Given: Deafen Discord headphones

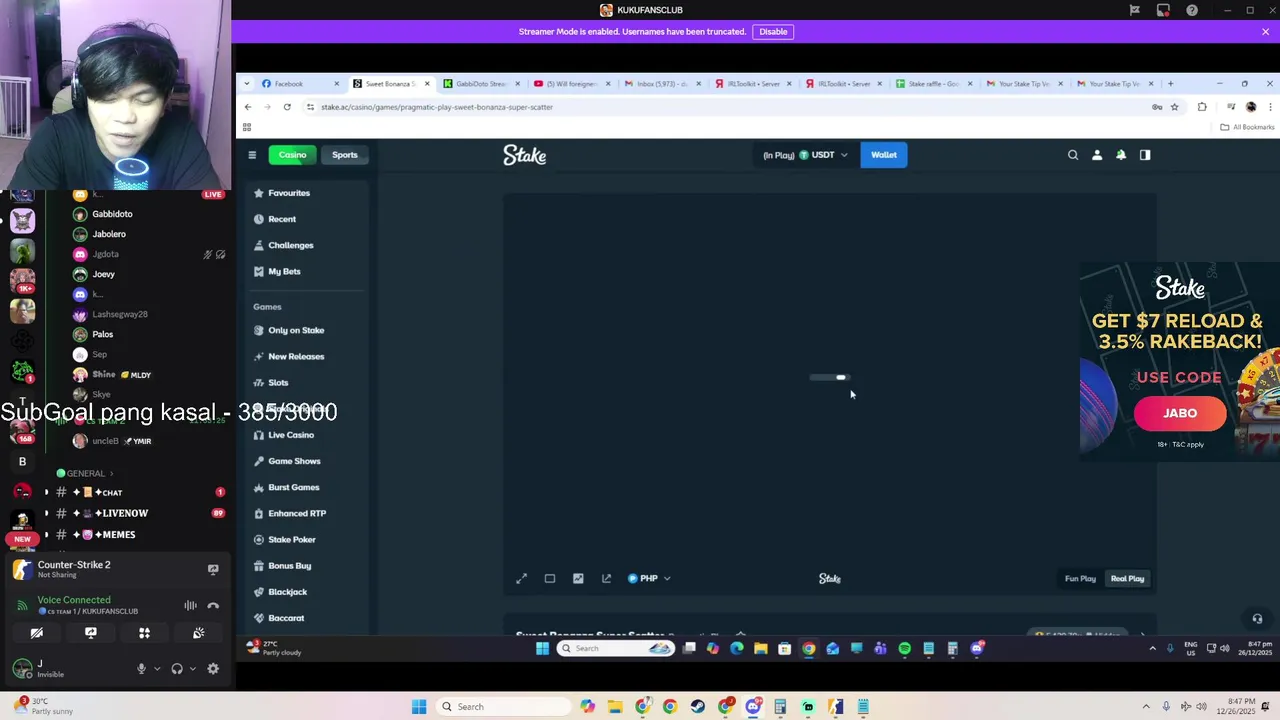Looking at the screenshot, I should pos(177,669).
